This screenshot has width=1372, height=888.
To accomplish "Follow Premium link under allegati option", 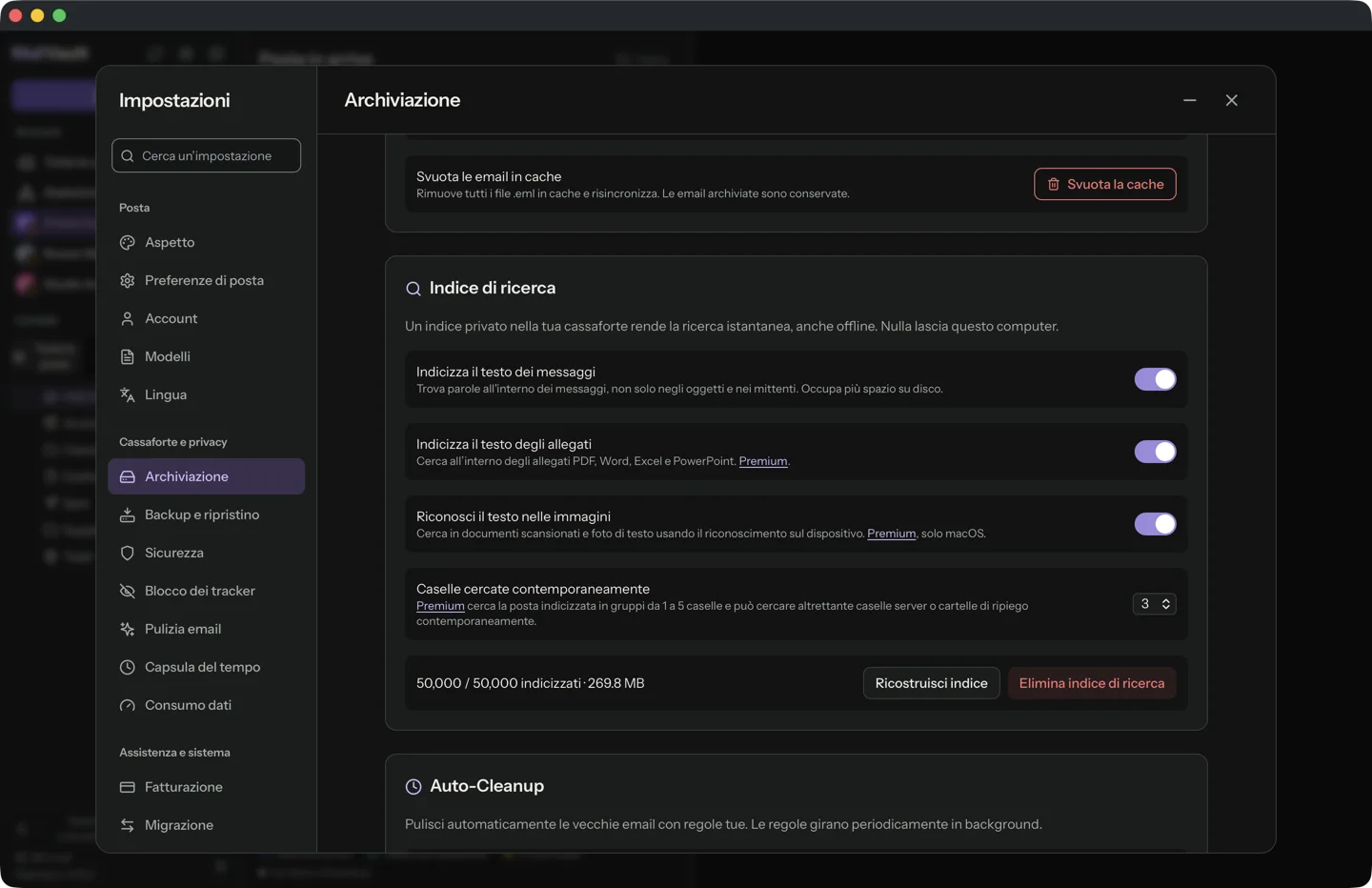I will pos(763,461).
